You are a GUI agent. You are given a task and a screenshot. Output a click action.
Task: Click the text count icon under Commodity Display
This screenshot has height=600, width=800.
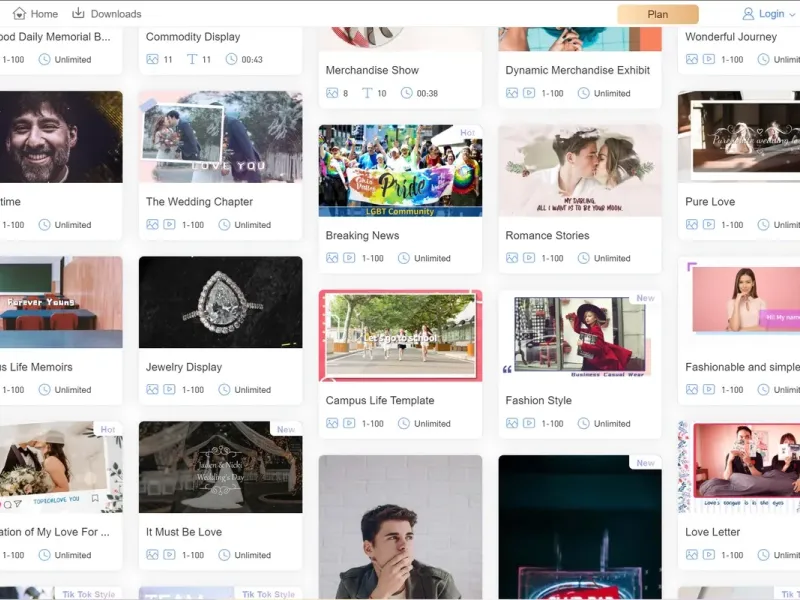(192, 59)
